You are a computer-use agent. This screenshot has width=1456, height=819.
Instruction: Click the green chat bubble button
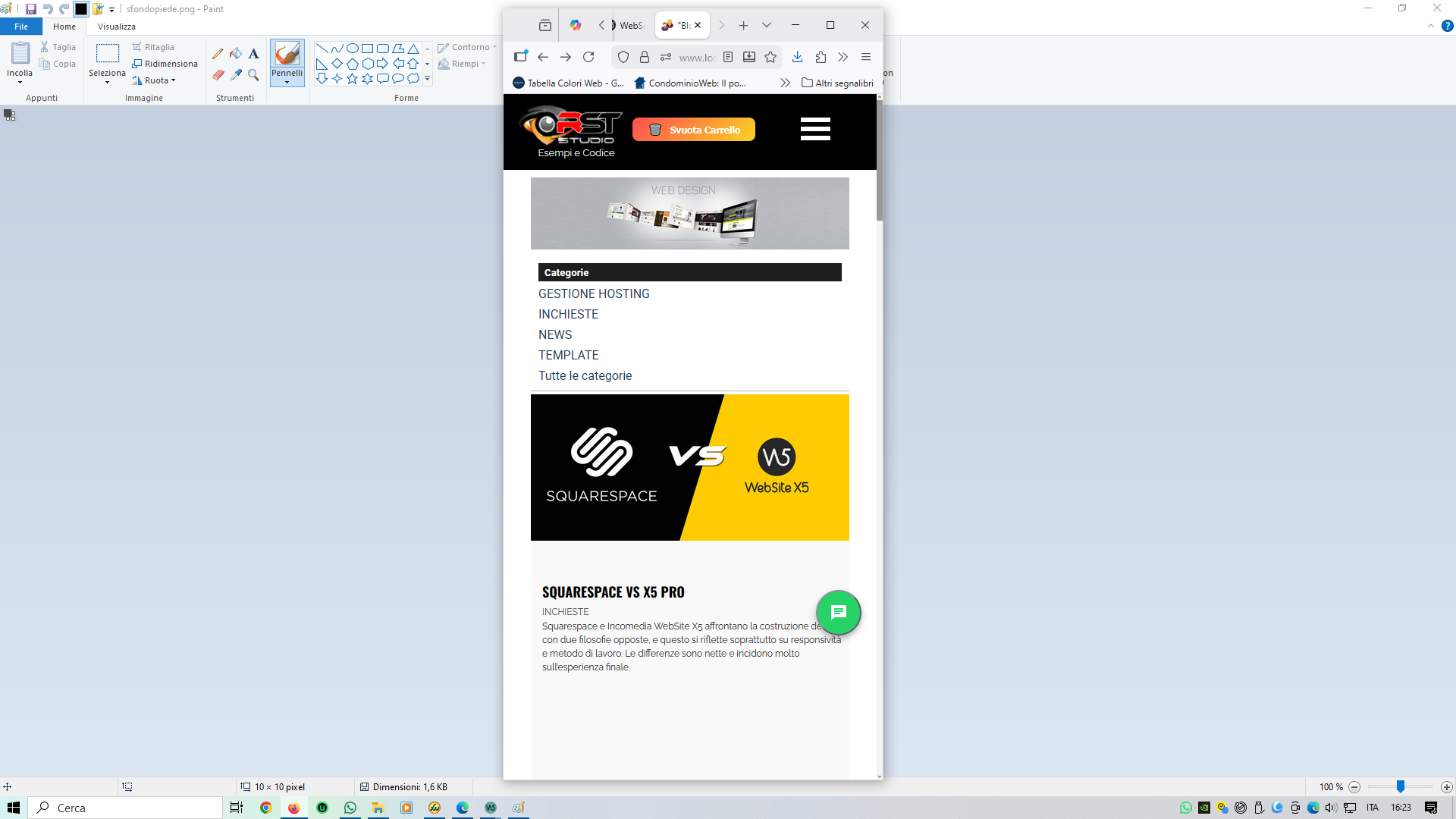[838, 612]
